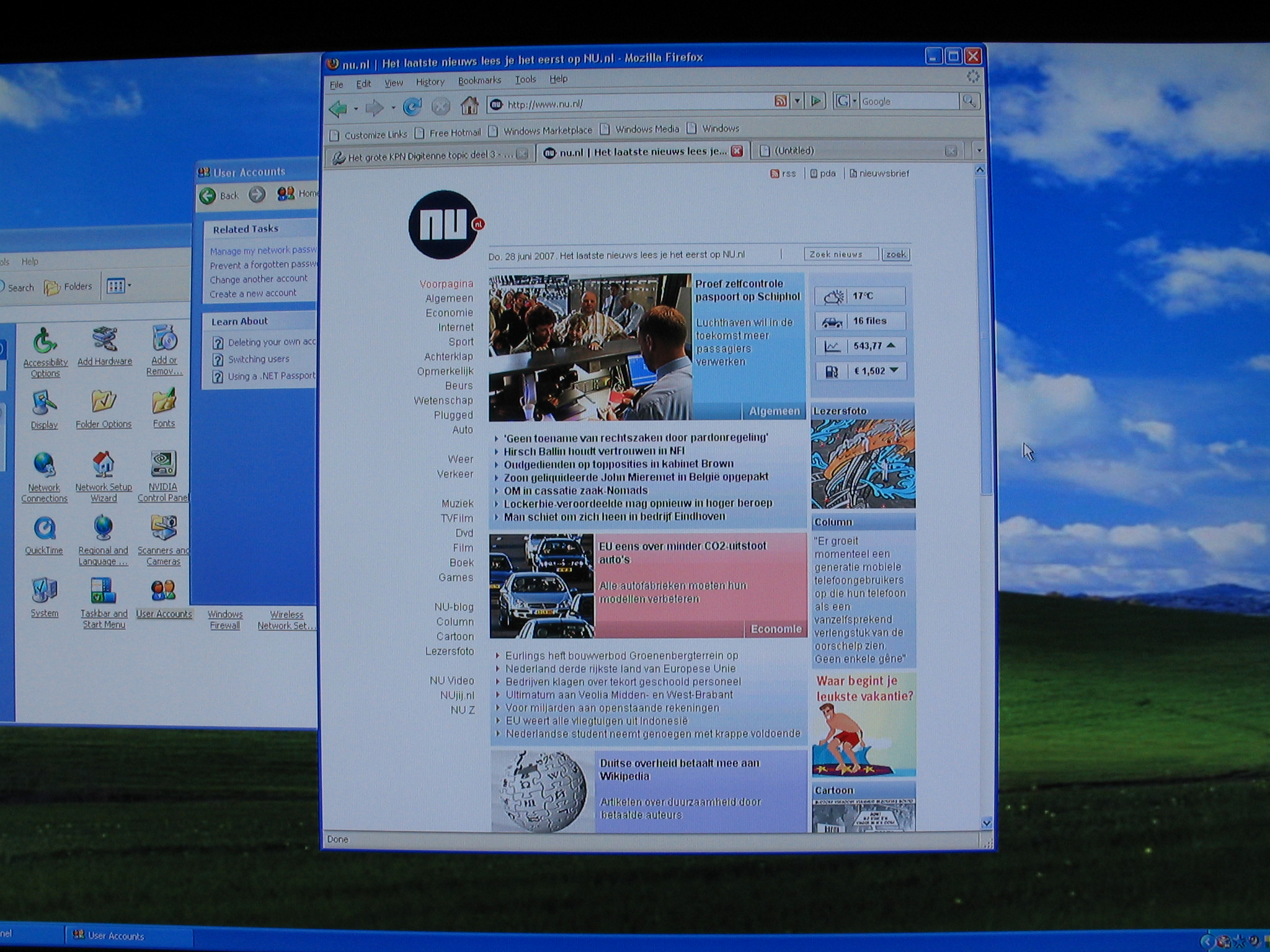Click headline 'Hirsch Ballin houdt vertrouwen in NFI'
This screenshot has height=952, width=1270.
coord(594,451)
